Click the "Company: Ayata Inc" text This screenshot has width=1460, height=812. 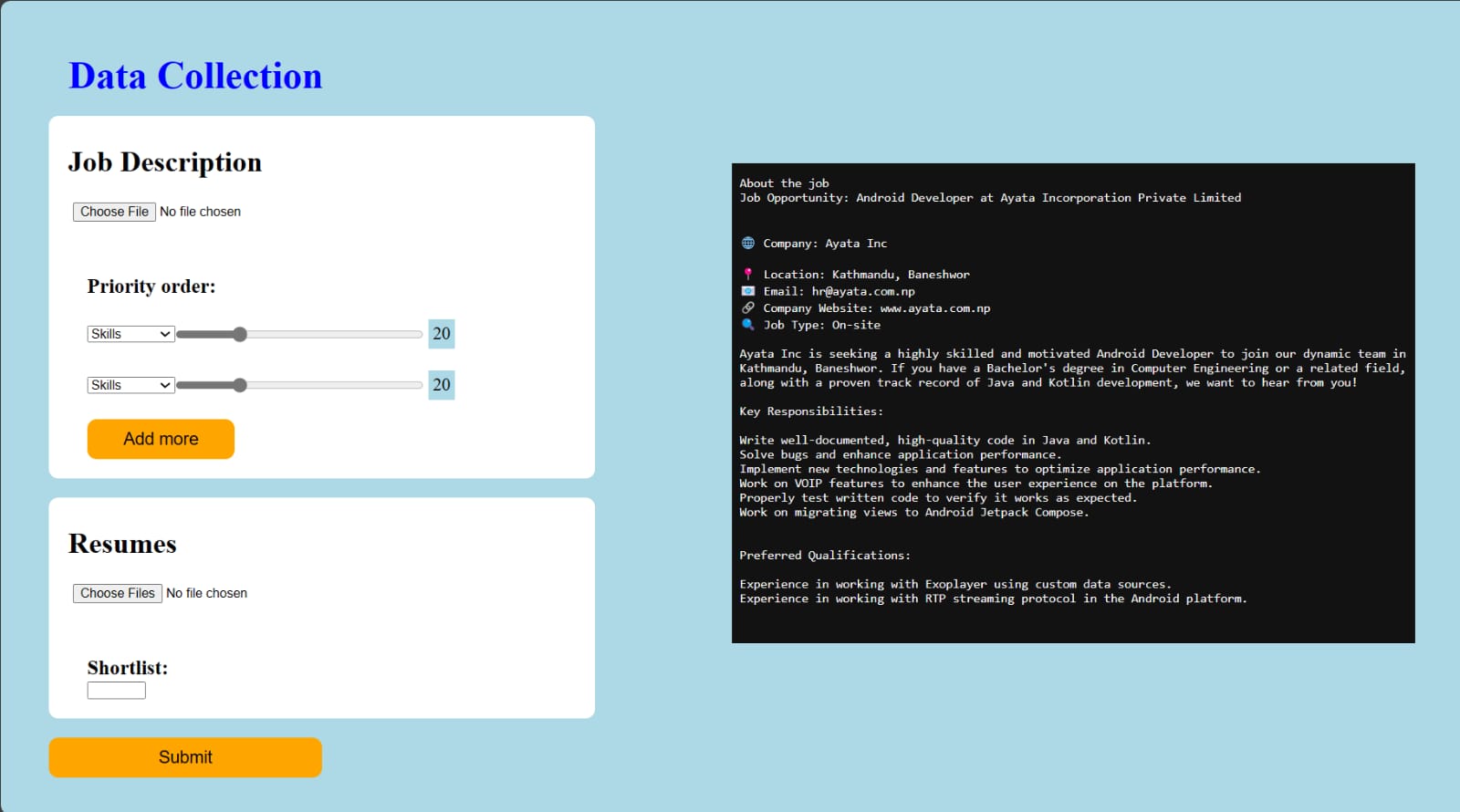pyautogui.click(x=825, y=244)
